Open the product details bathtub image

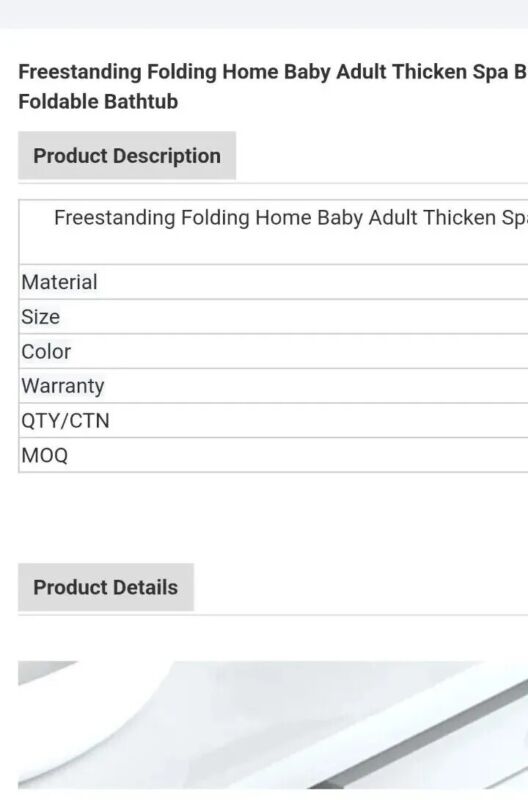tap(273, 724)
